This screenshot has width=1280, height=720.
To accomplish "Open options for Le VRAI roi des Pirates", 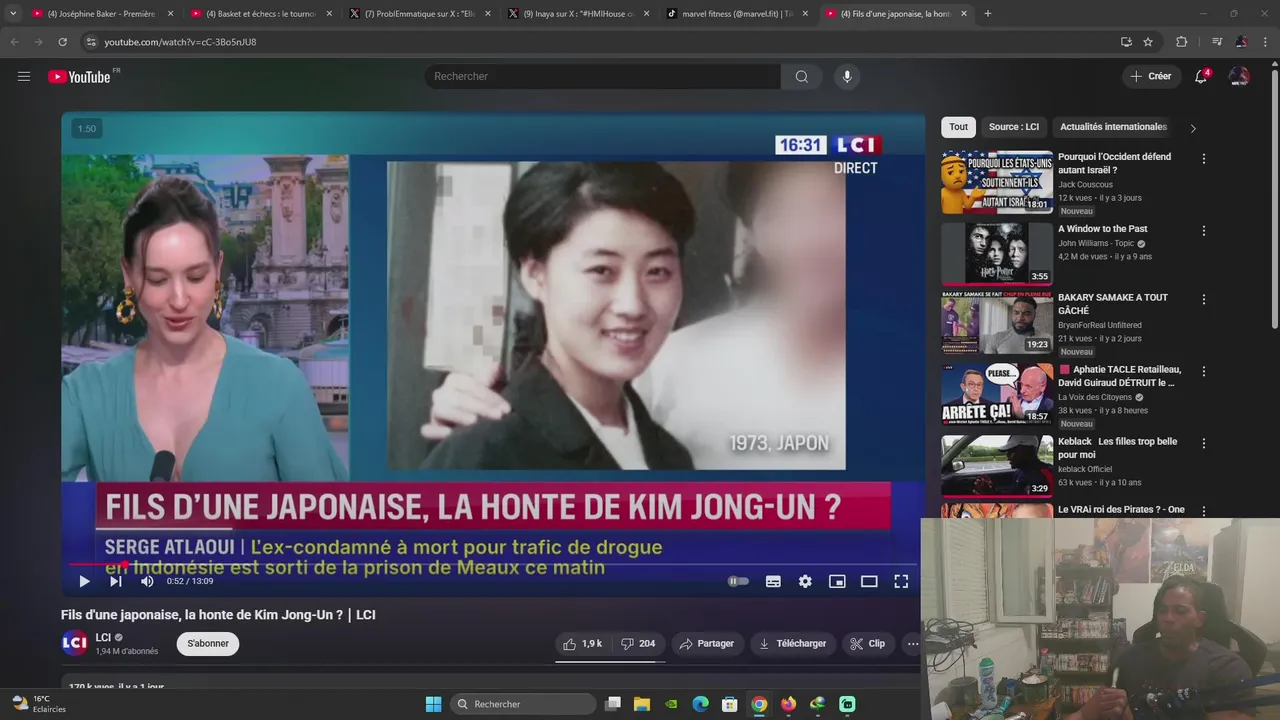I will click(1204, 511).
